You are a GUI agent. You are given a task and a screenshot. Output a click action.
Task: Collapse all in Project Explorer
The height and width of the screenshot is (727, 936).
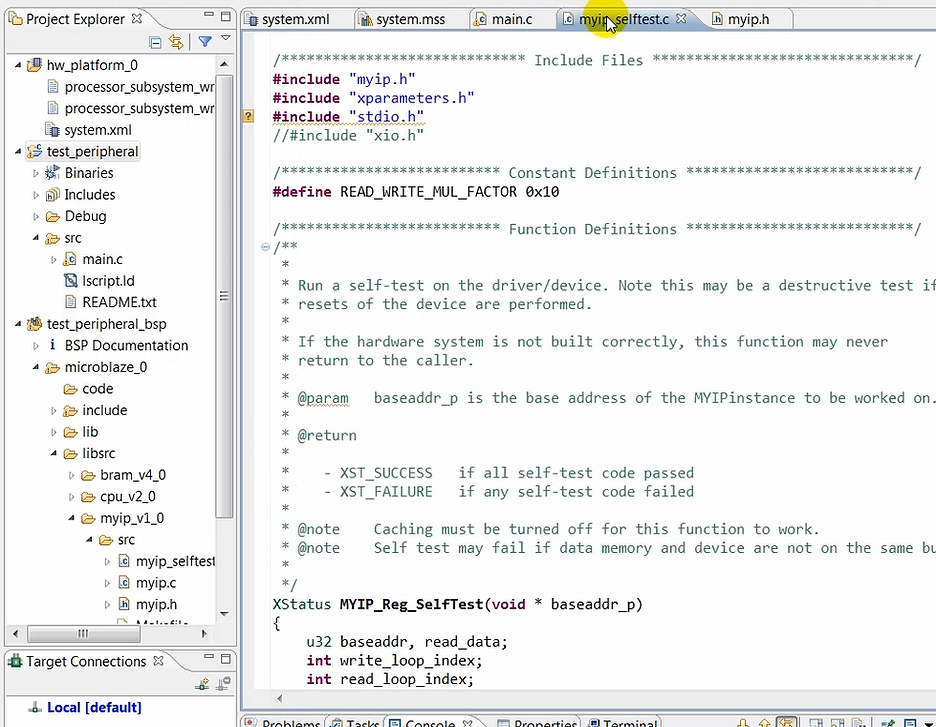155,42
